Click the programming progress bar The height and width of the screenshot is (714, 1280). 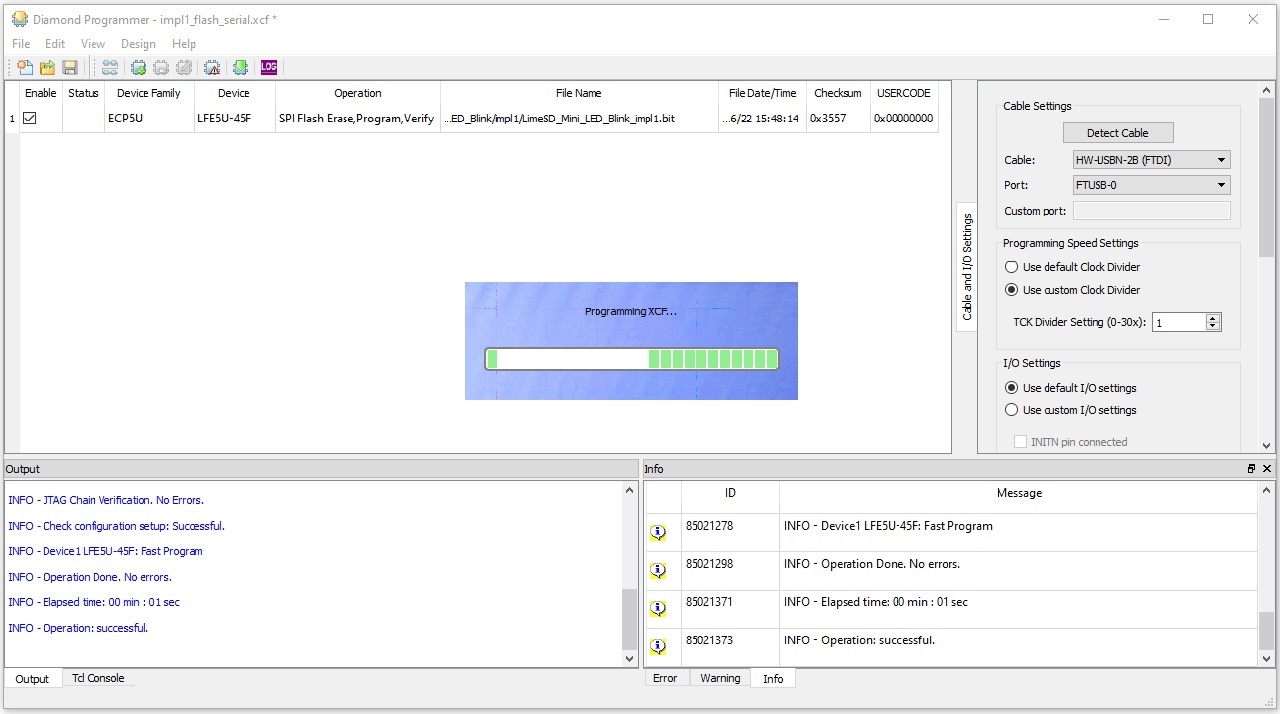coord(631,359)
